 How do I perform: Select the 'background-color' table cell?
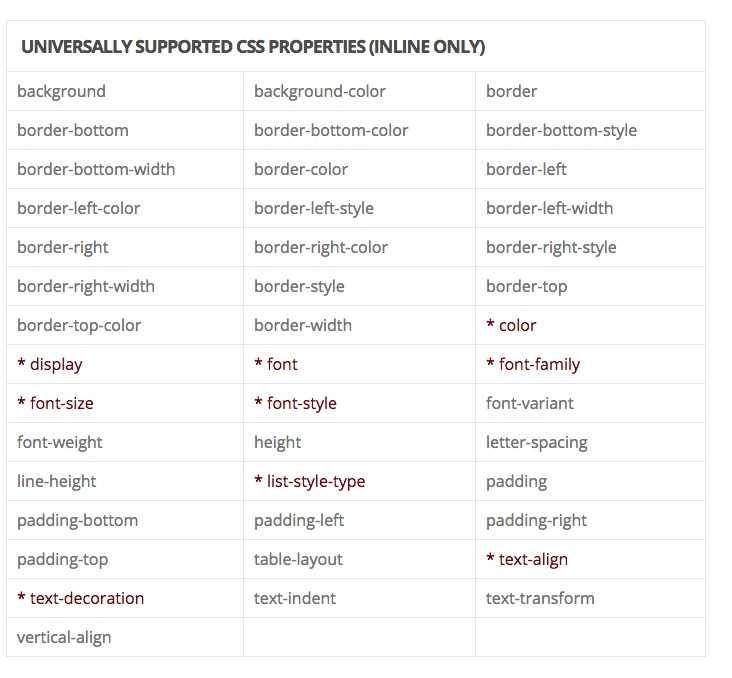point(359,91)
